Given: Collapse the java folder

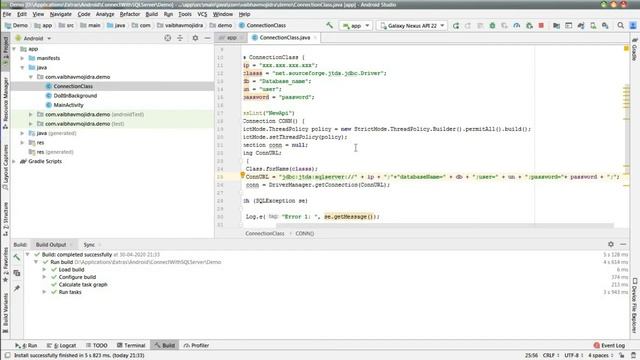Looking at the screenshot, I should tap(22, 67).
